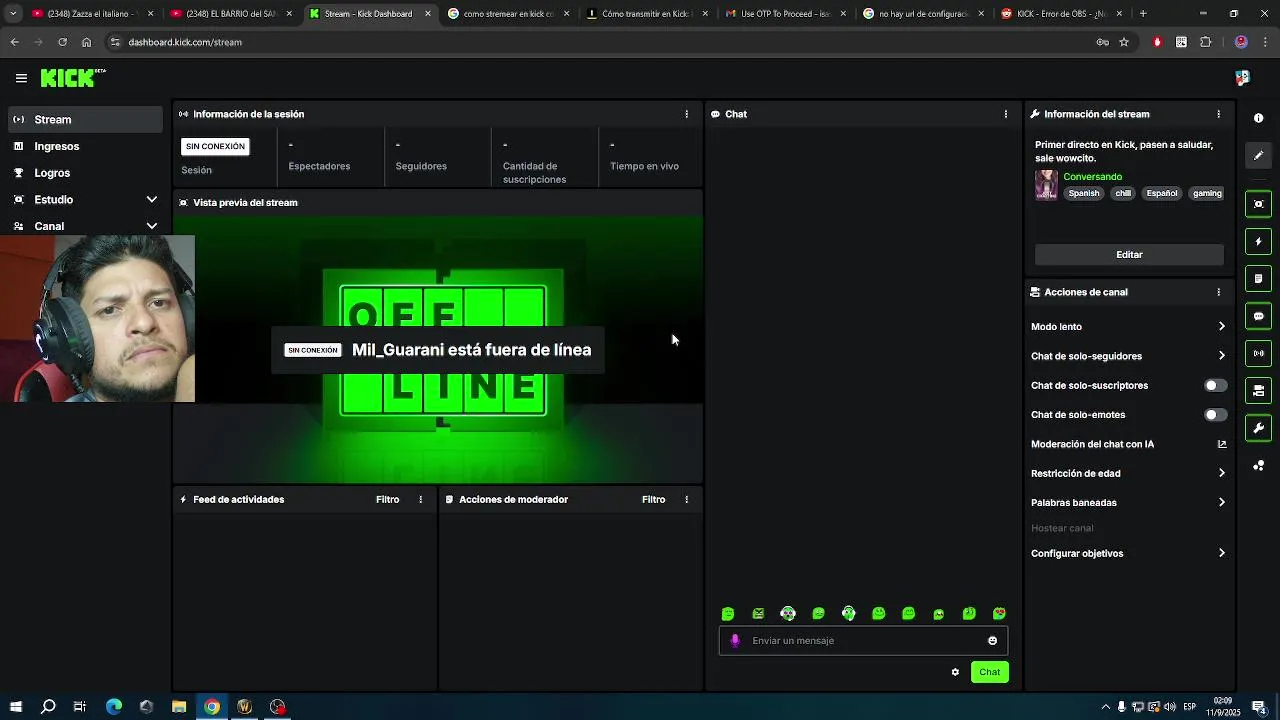Toggle Chat de solo-suscriptores switch
The image size is (1280, 720).
1215,385
